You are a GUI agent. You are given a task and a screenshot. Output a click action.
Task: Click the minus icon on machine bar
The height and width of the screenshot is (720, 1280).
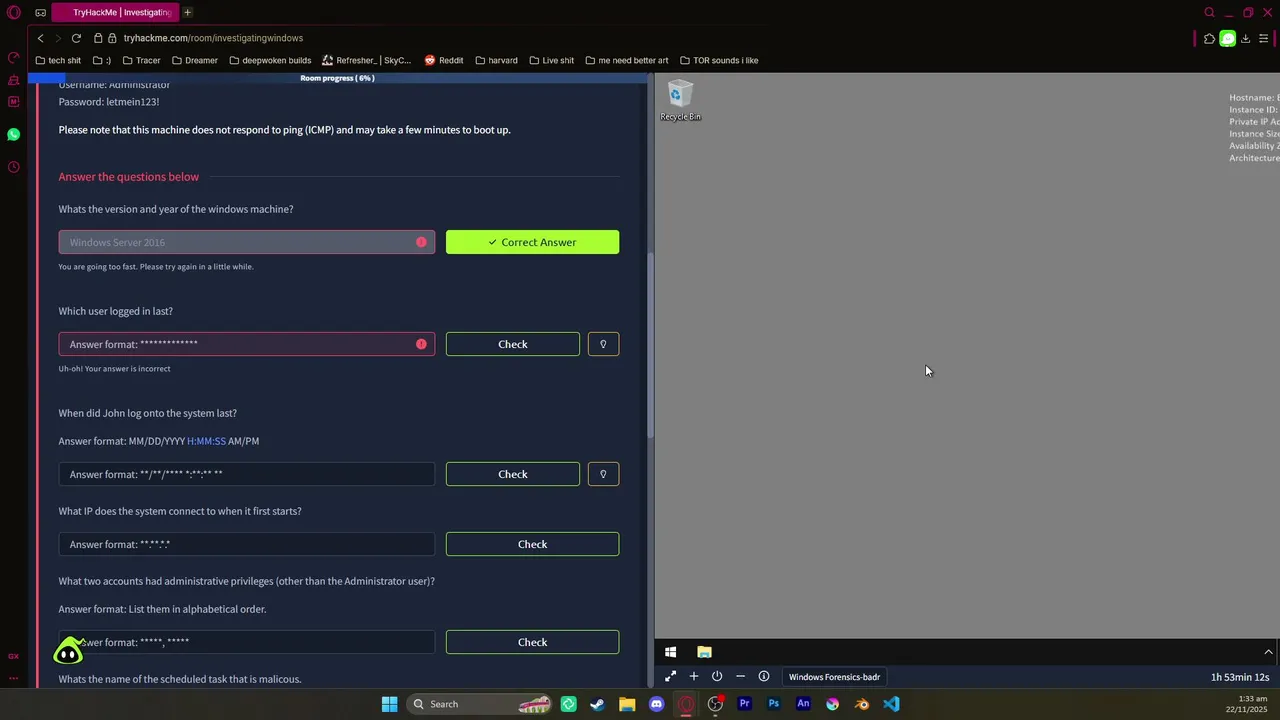pyautogui.click(x=740, y=677)
